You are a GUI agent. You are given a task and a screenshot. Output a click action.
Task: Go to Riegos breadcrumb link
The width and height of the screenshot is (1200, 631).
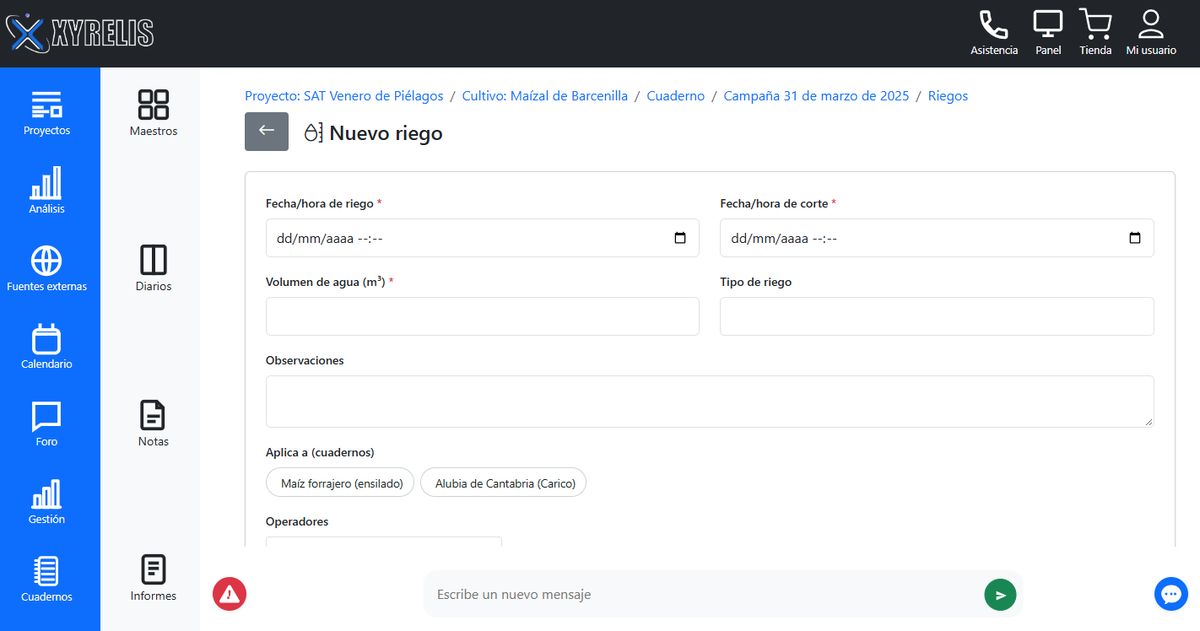(x=948, y=96)
